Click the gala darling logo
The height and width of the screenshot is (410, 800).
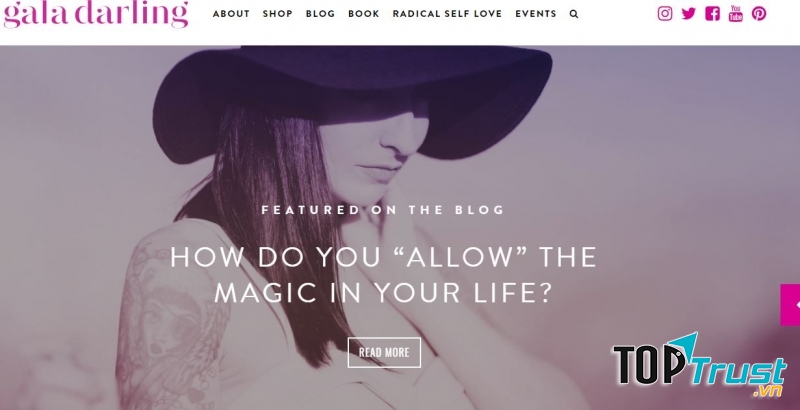tap(96, 14)
